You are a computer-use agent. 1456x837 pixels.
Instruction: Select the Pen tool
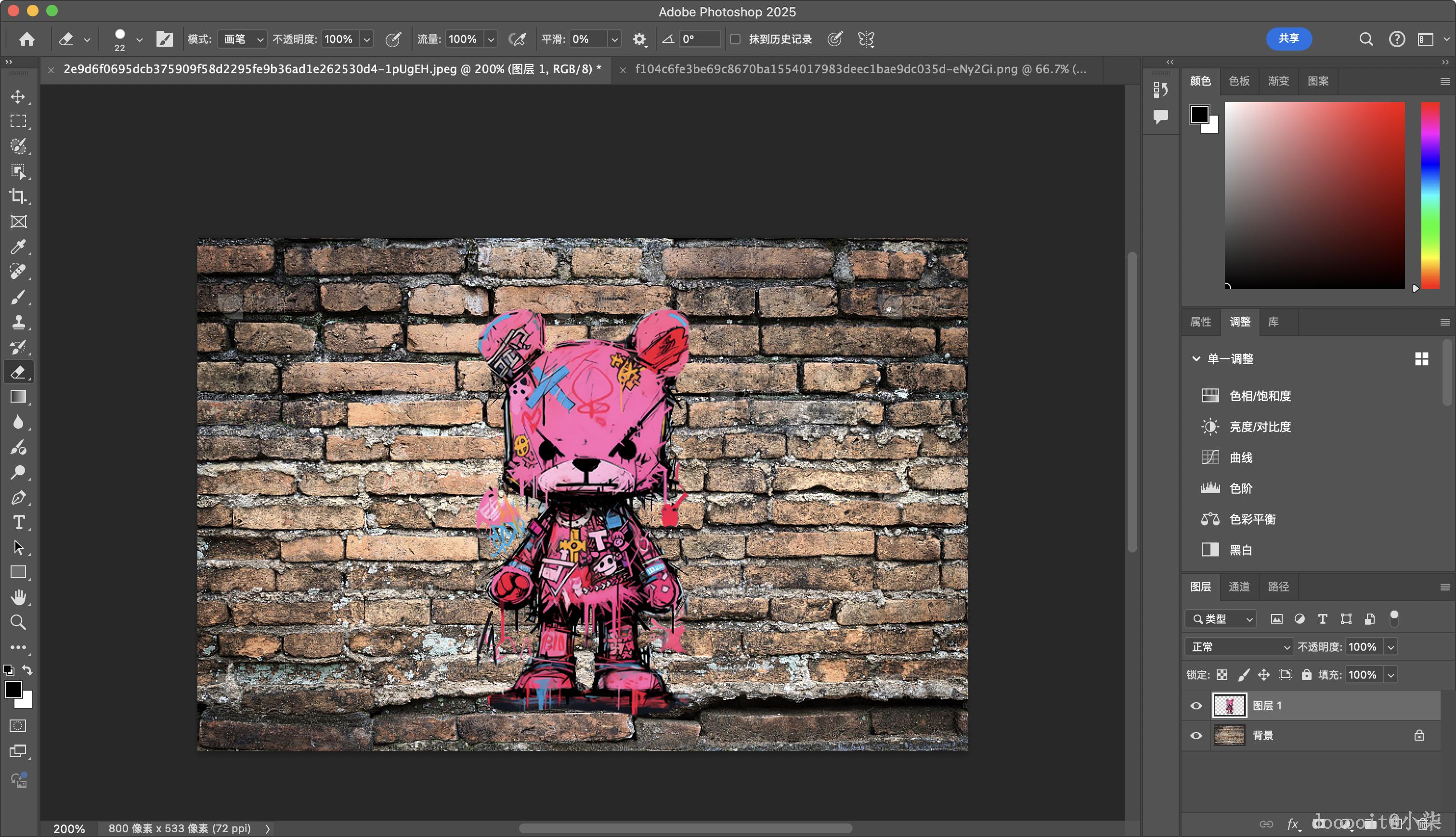[18, 497]
